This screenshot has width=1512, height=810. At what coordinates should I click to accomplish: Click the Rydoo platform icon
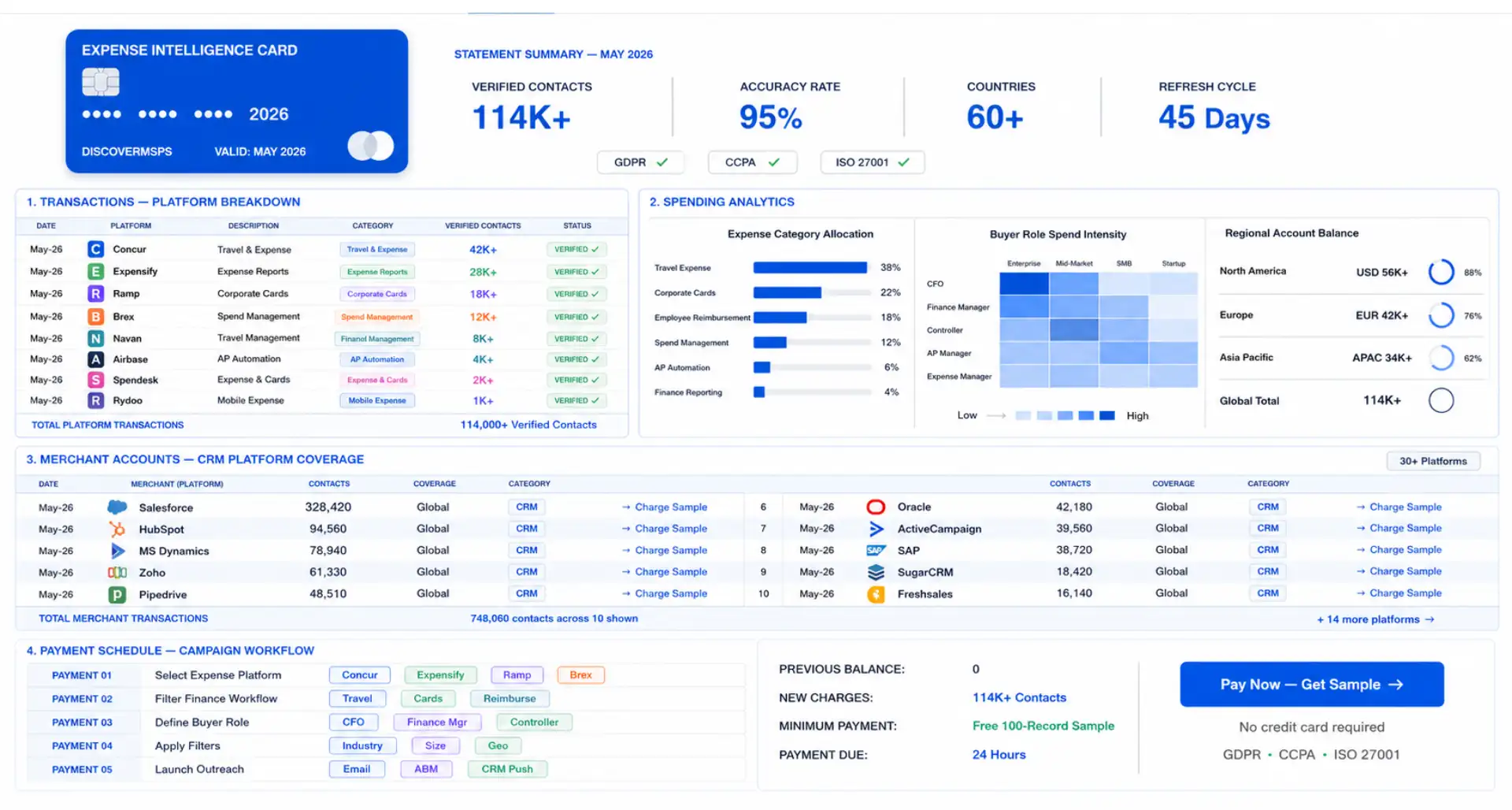tap(95, 400)
